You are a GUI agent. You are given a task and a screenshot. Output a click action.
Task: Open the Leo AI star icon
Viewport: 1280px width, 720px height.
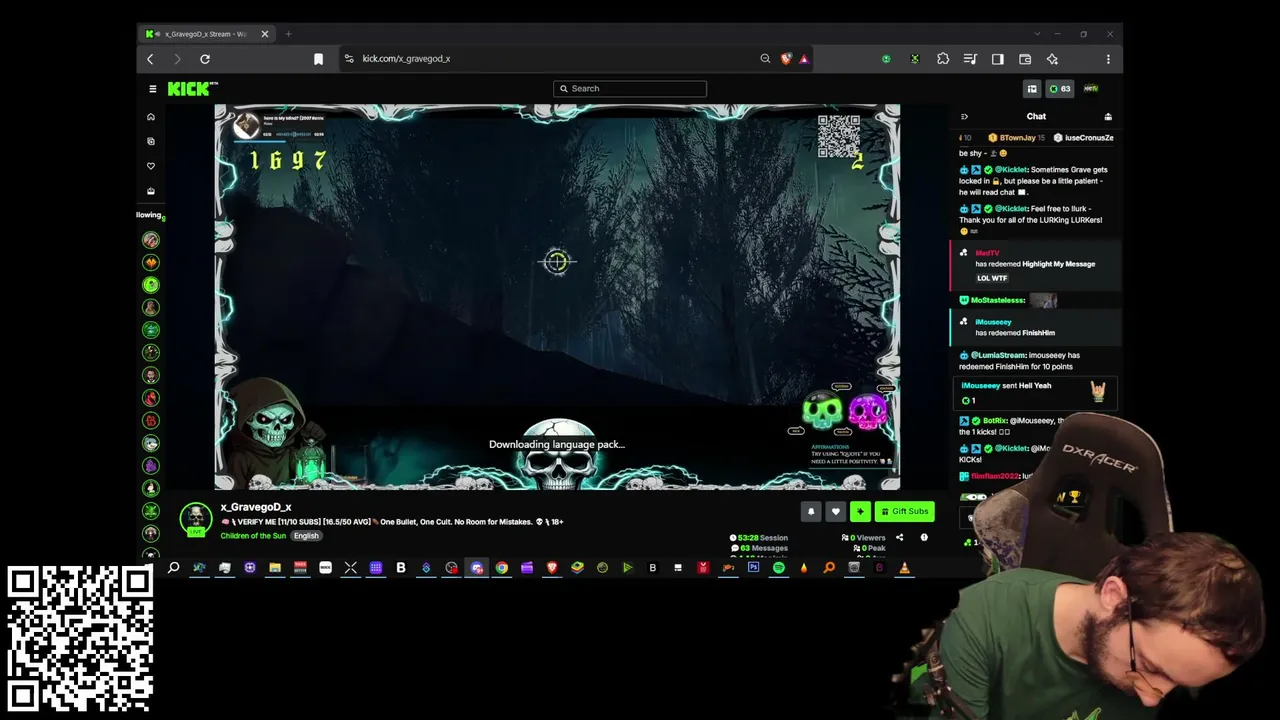(x=1052, y=59)
